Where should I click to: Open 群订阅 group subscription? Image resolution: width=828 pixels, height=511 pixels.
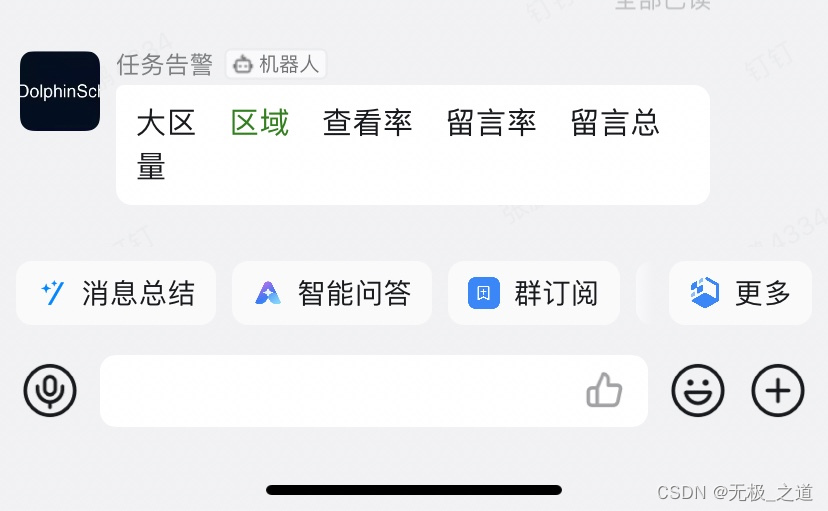tap(534, 293)
